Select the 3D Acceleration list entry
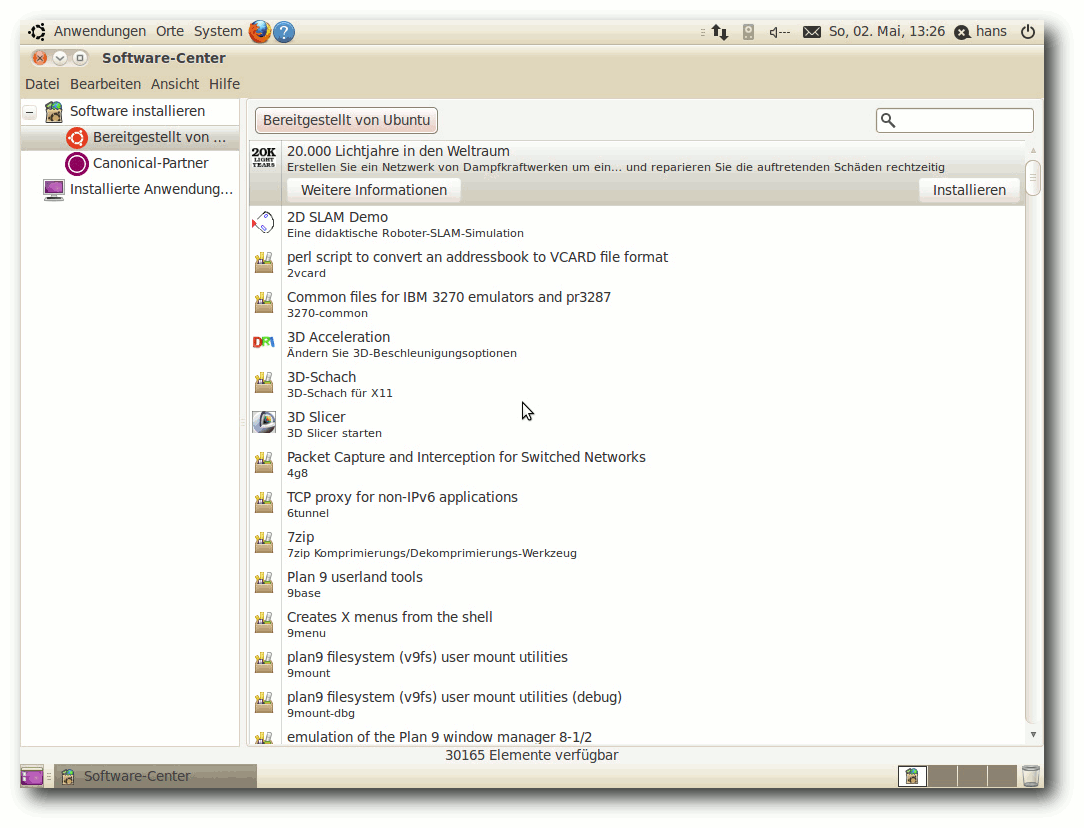This screenshot has height=828, width=1084. pos(637,344)
